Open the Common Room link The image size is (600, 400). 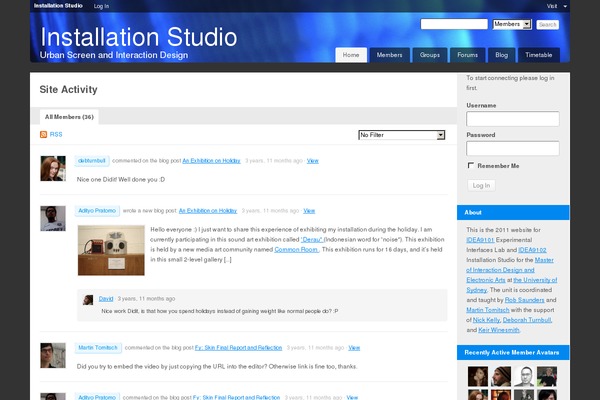pos(297,250)
